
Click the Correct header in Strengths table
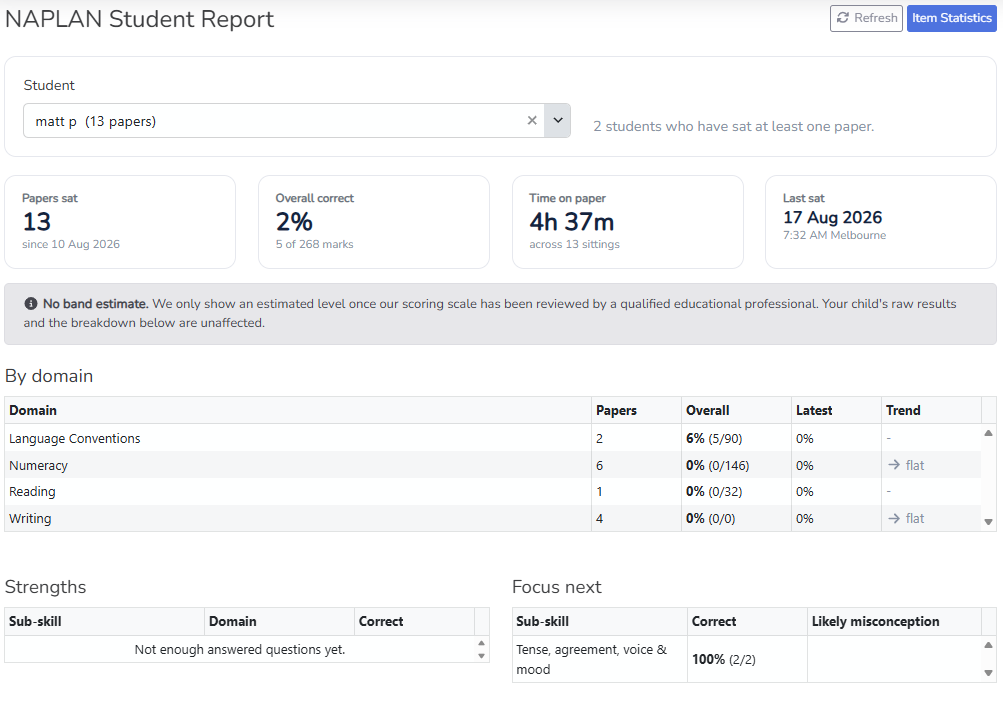pos(415,621)
